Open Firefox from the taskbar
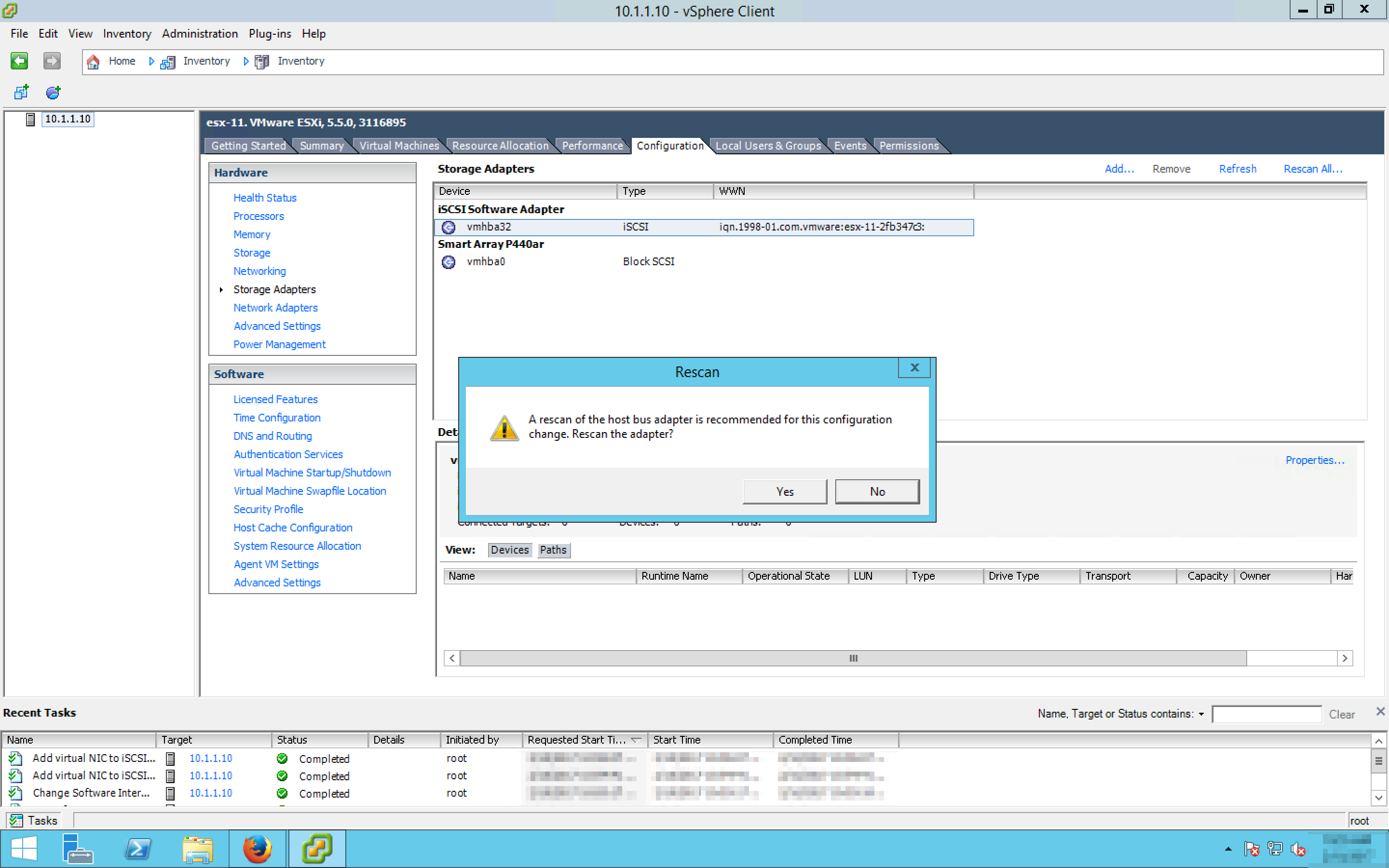This screenshot has height=868, width=1389. click(257, 849)
